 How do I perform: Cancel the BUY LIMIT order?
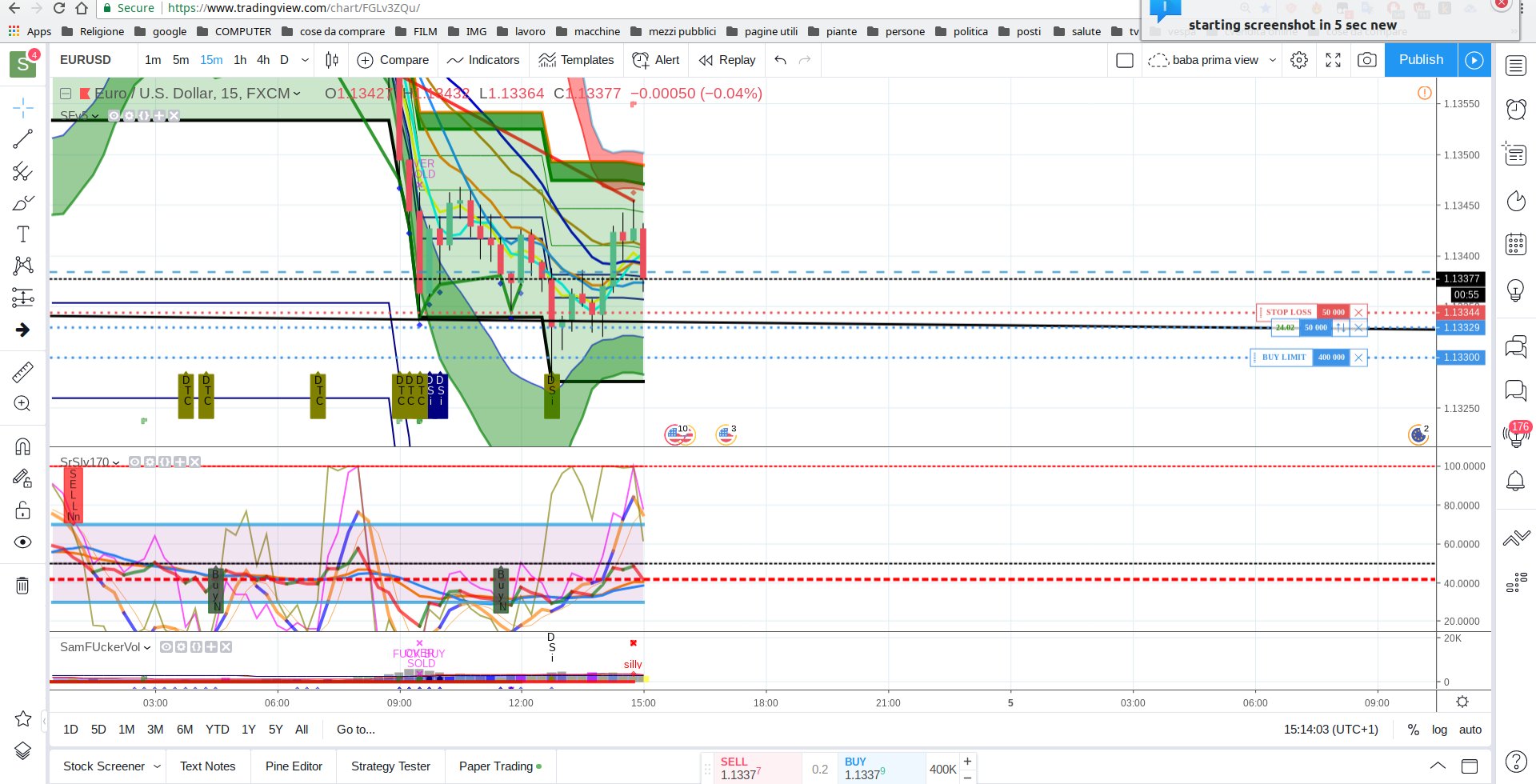(x=1358, y=358)
